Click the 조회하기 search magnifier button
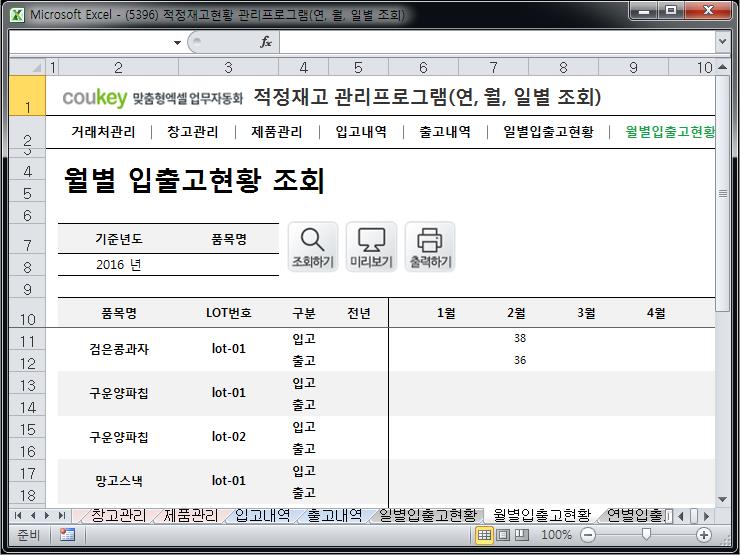The image size is (740, 555). 313,247
